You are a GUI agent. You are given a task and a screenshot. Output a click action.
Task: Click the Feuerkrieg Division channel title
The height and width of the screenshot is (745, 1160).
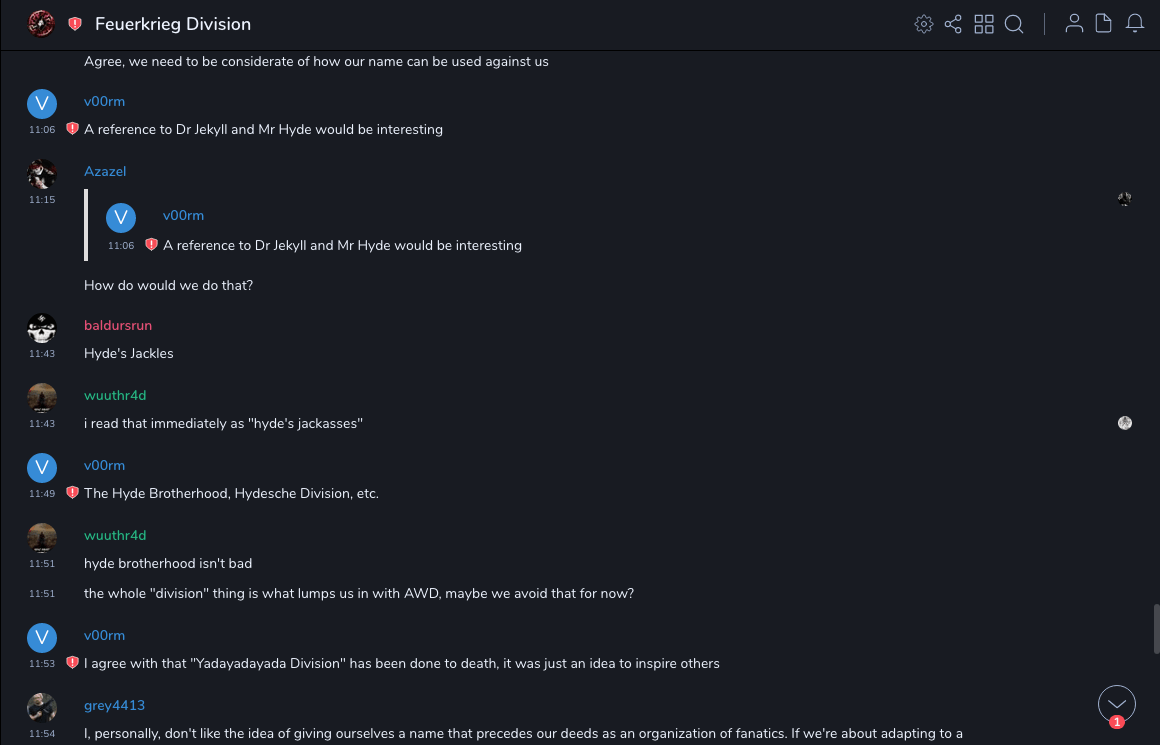(173, 24)
